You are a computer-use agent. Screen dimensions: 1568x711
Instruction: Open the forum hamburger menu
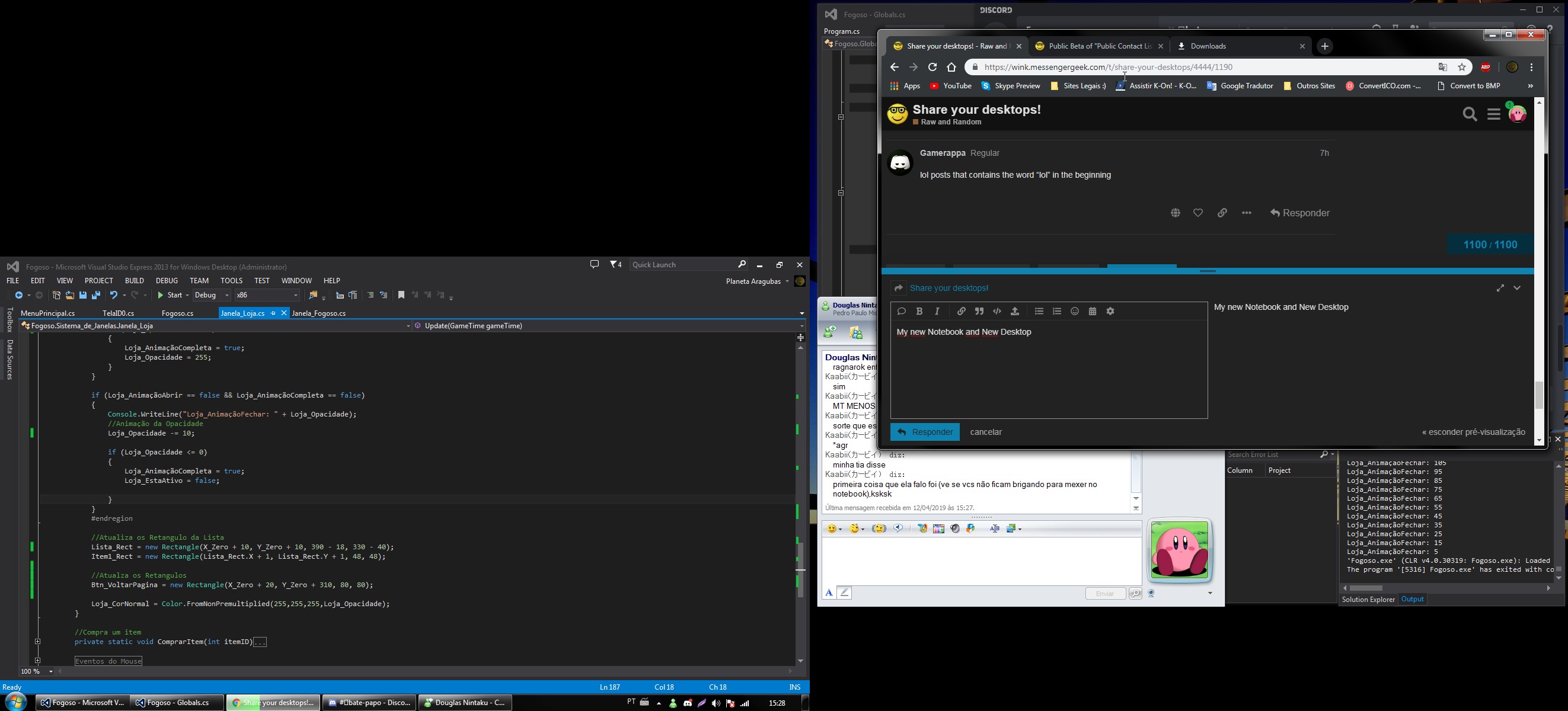pos(1494,114)
